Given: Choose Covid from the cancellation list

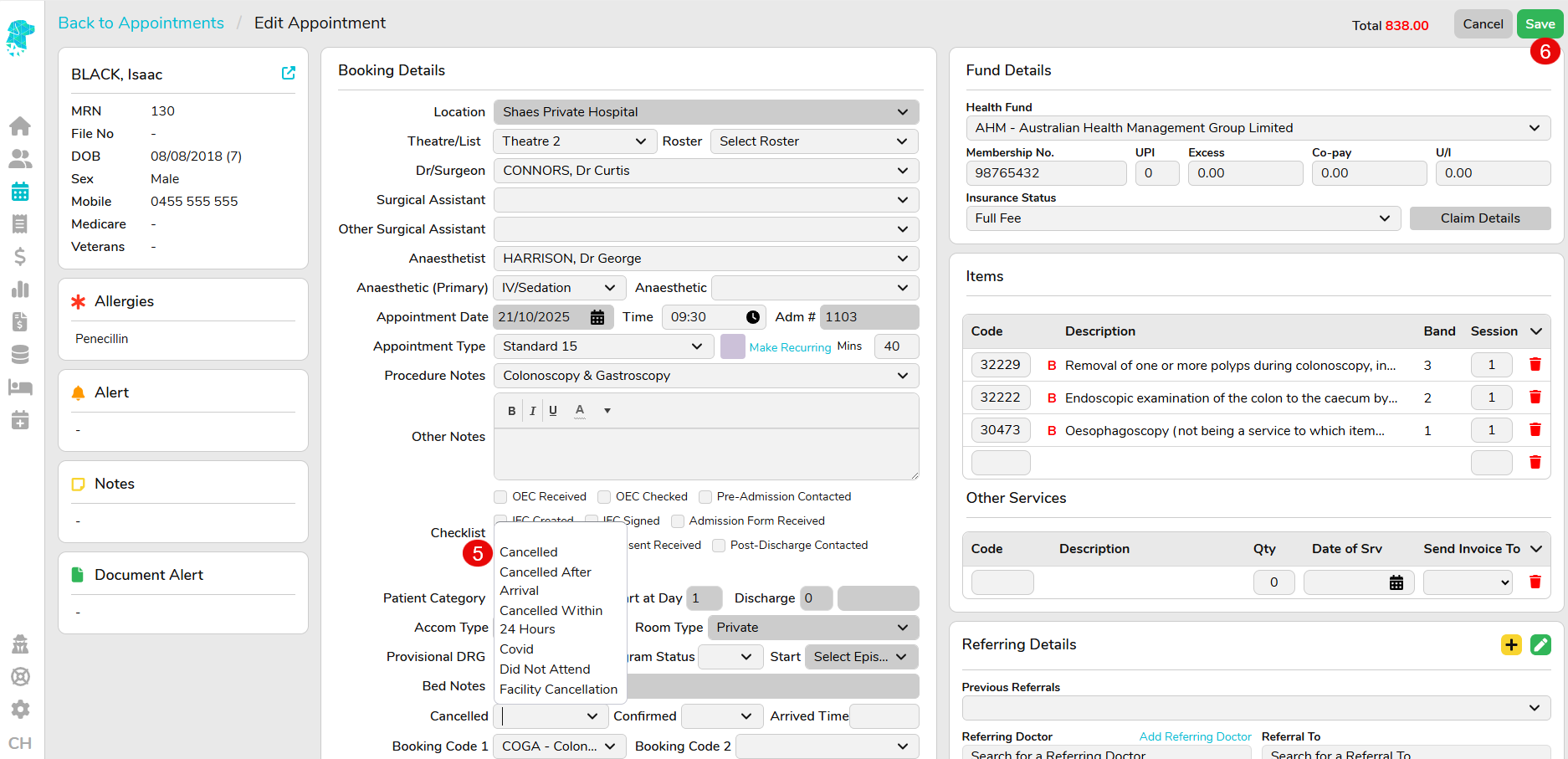Looking at the screenshot, I should tap(516, 649).
